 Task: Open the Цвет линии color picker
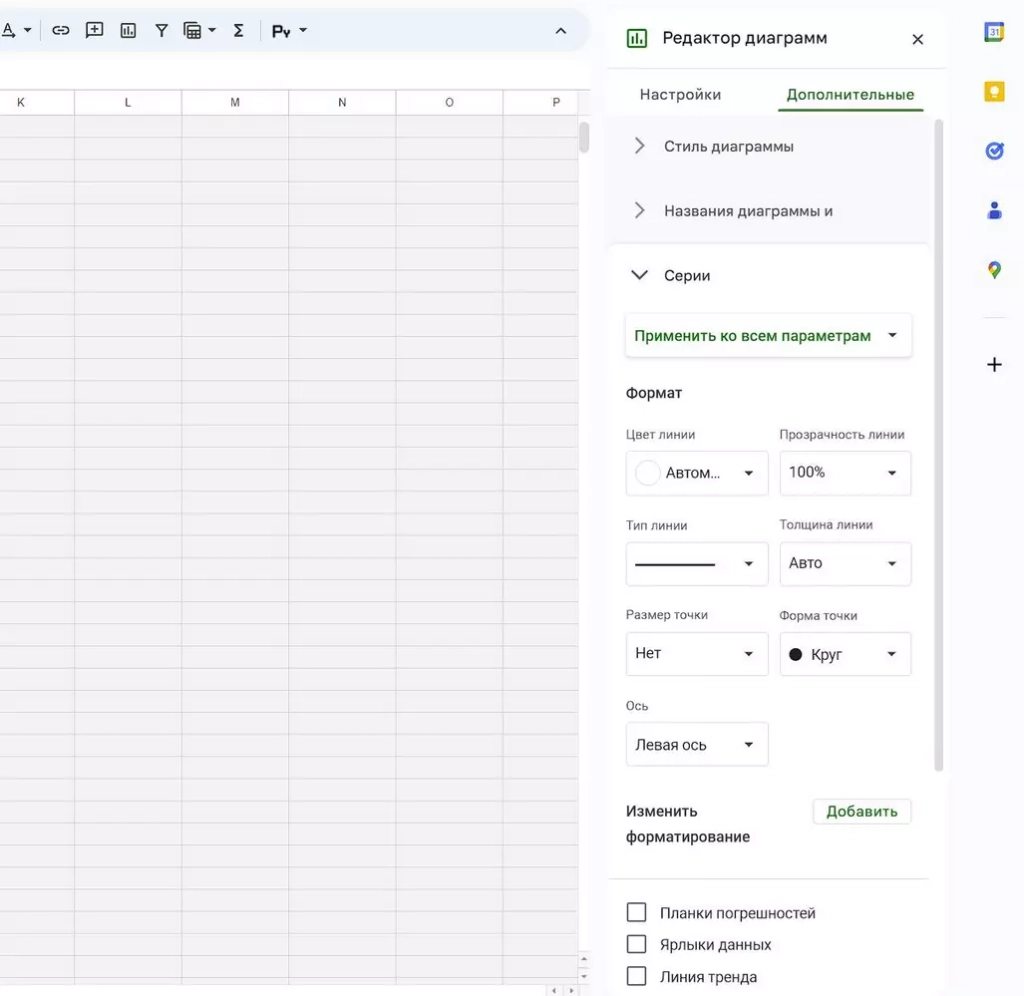pyautogui.click(x=696, y=473)
